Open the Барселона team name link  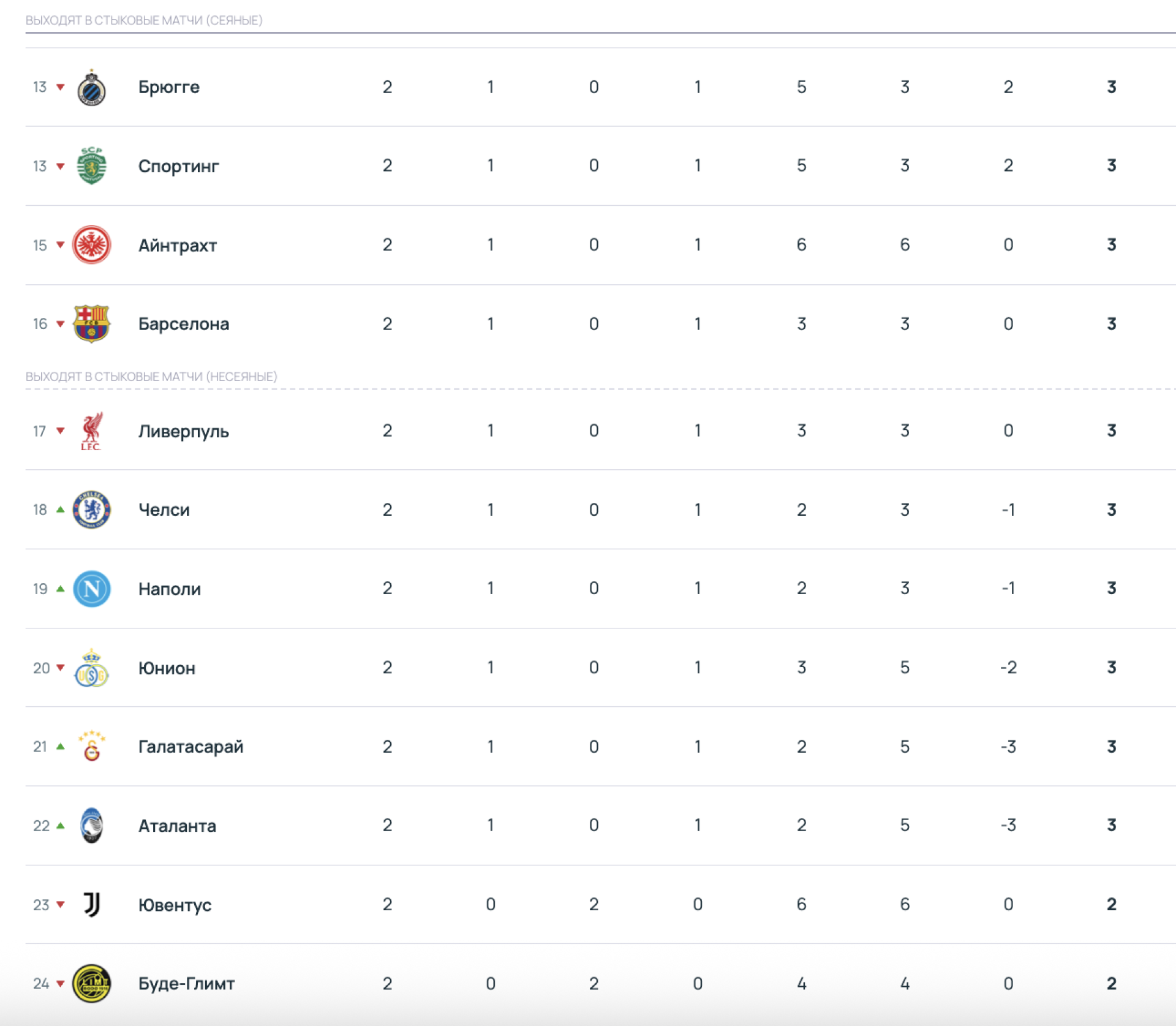(x=184, y=323)
